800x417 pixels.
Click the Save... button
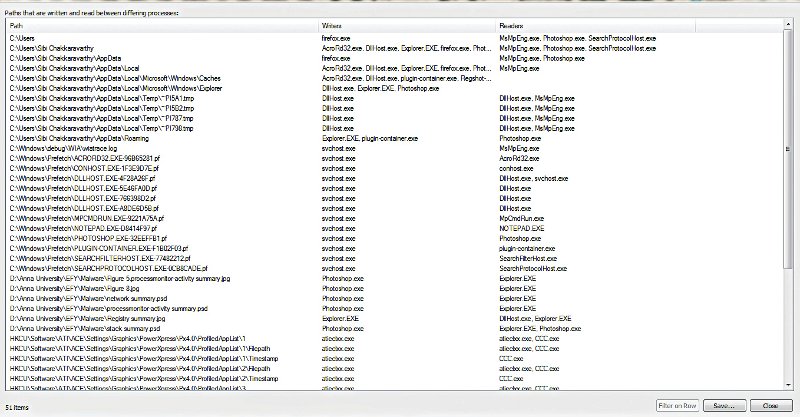724,406
